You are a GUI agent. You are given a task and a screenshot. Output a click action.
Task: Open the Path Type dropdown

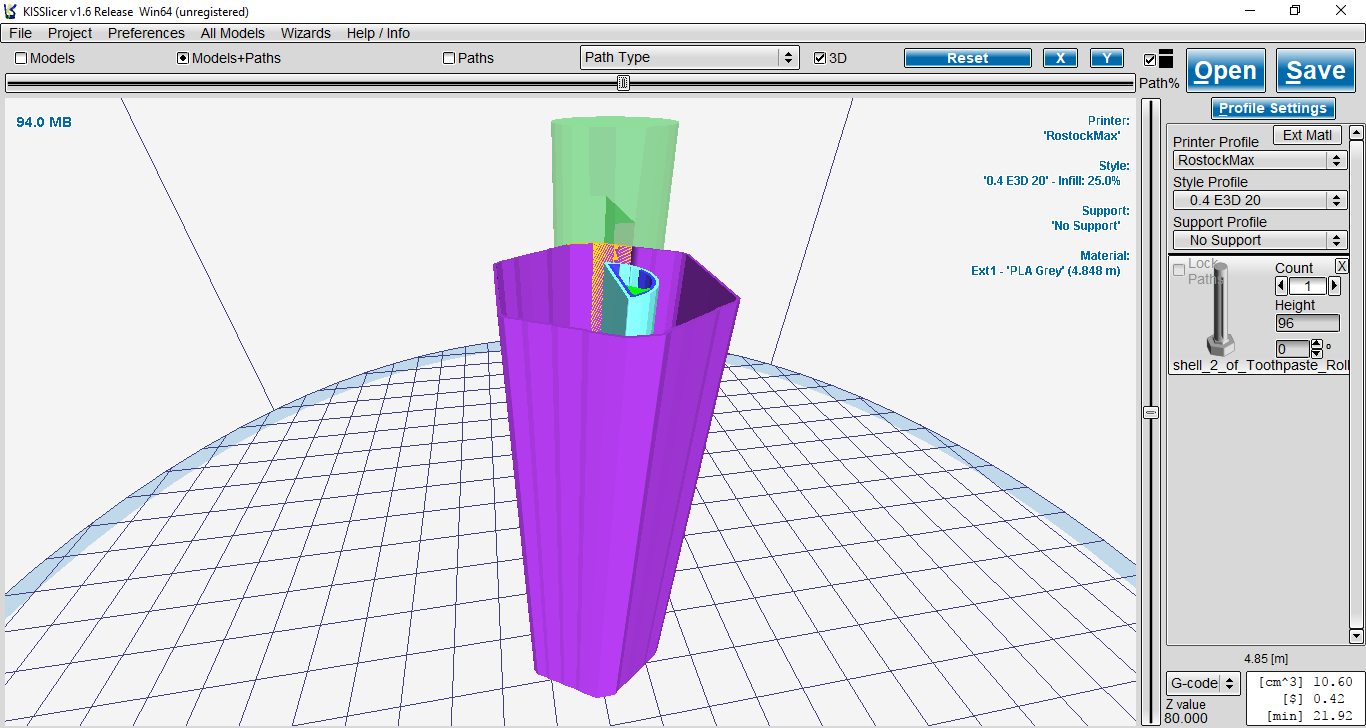pyautogui.click(x=690, y=57)
